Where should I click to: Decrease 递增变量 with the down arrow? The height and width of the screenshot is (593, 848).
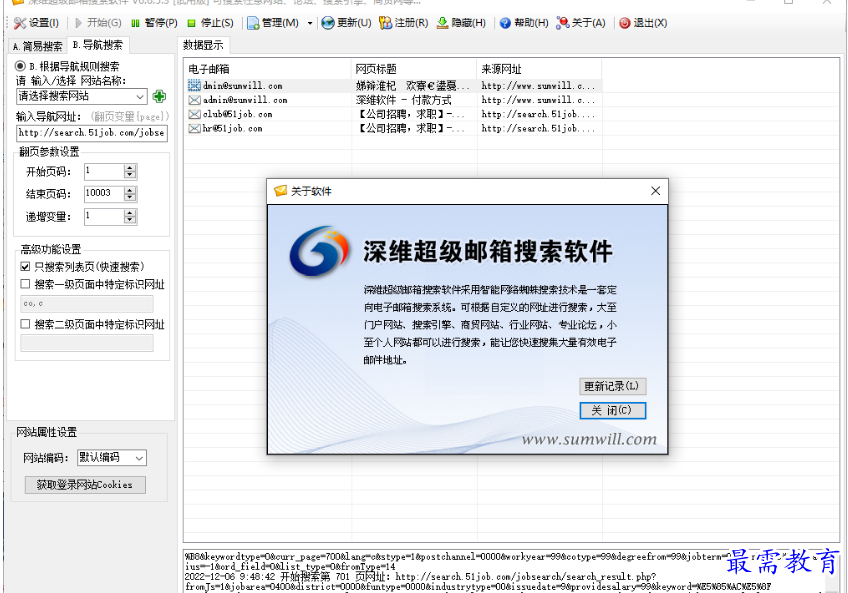[x=130, y=220]
